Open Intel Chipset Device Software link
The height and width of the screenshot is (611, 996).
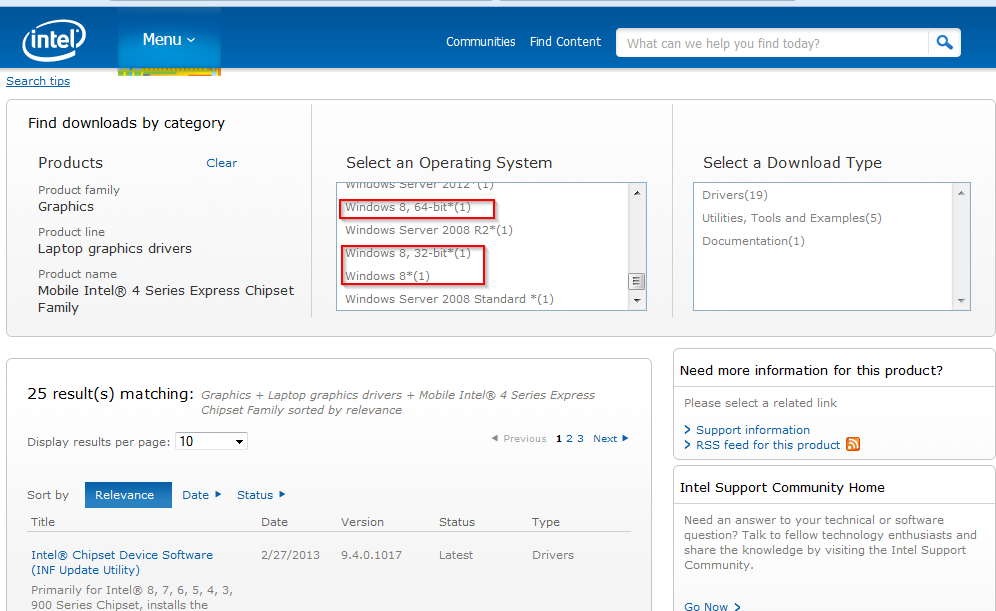pyautogui.click(x=121, y=555)
